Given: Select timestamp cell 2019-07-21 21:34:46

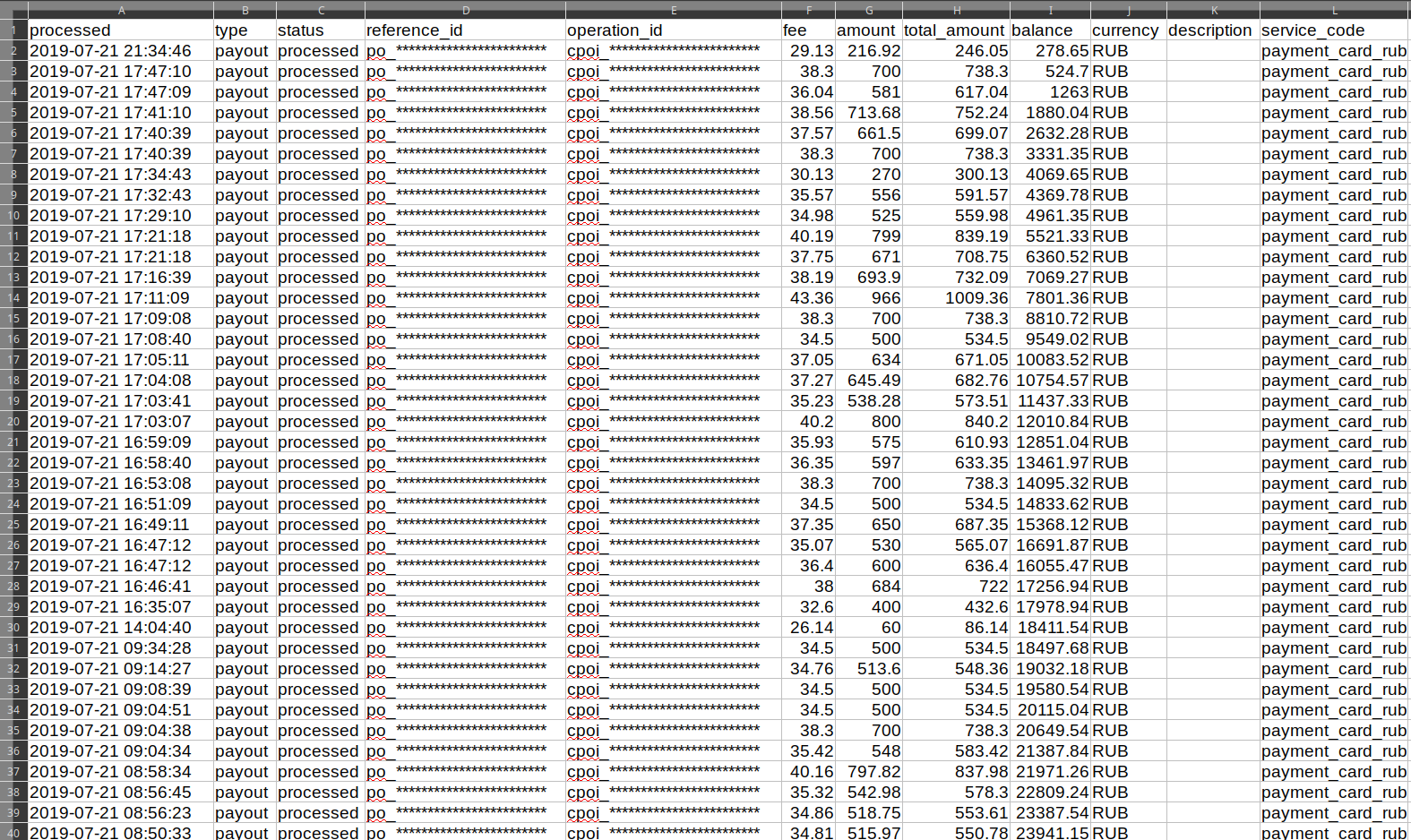Looking at the screenshot, I should coord(121,51).
